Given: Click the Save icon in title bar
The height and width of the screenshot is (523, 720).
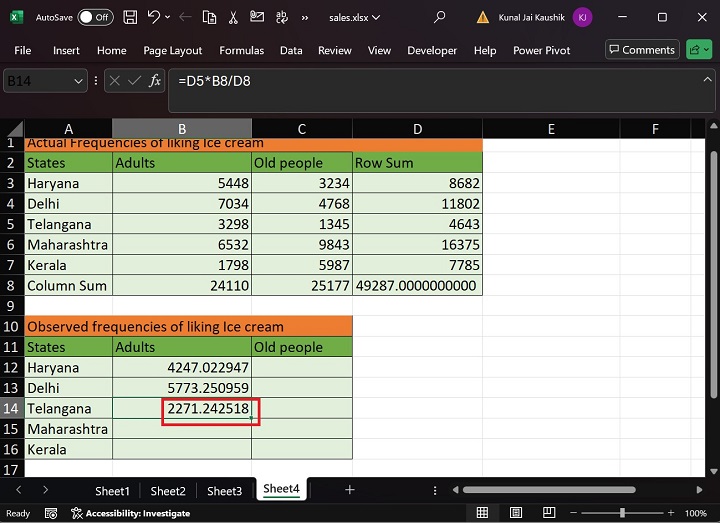Looking at the screenshot, I should point(130,17).
